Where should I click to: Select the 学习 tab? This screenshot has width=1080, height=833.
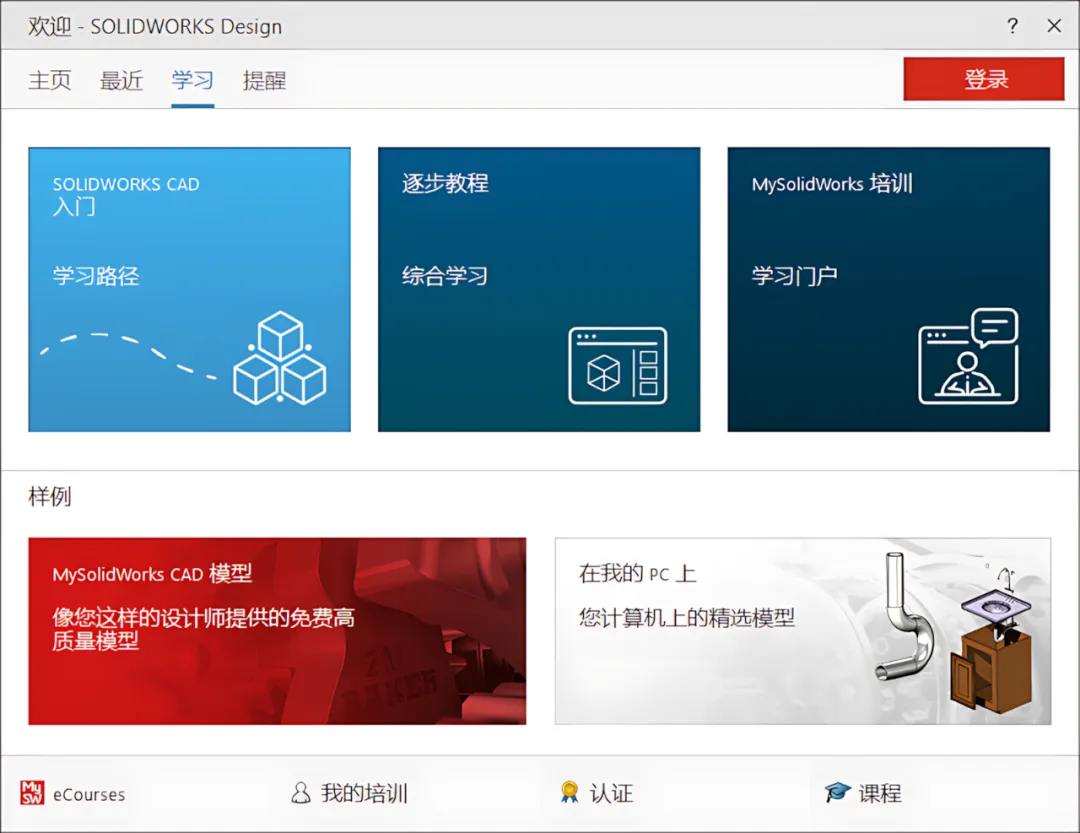[x=193, y=81]
